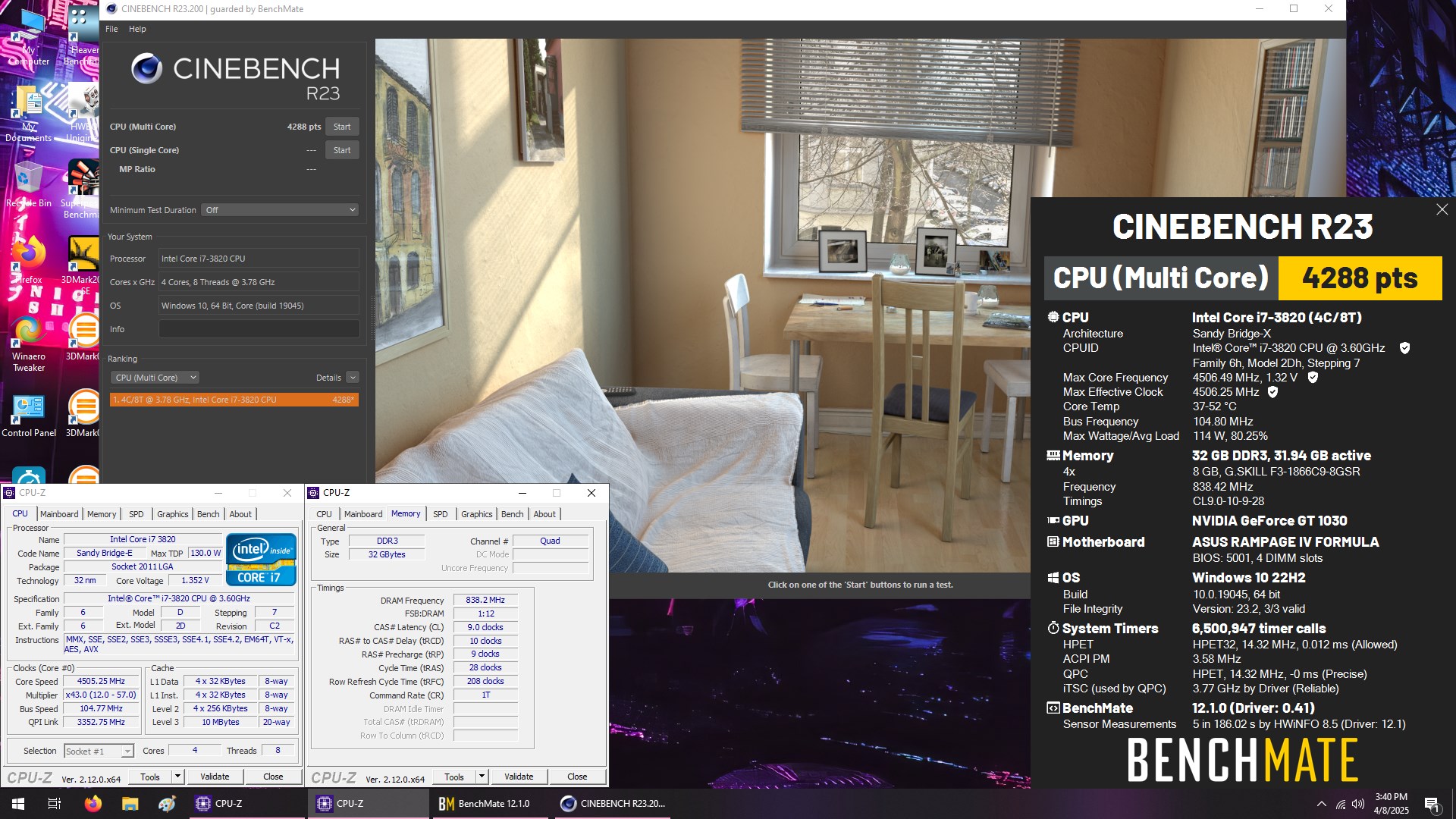Launch the Heaven Benchmark desktop icon
The image size is (1456, 819).
(x=82, y=36)
